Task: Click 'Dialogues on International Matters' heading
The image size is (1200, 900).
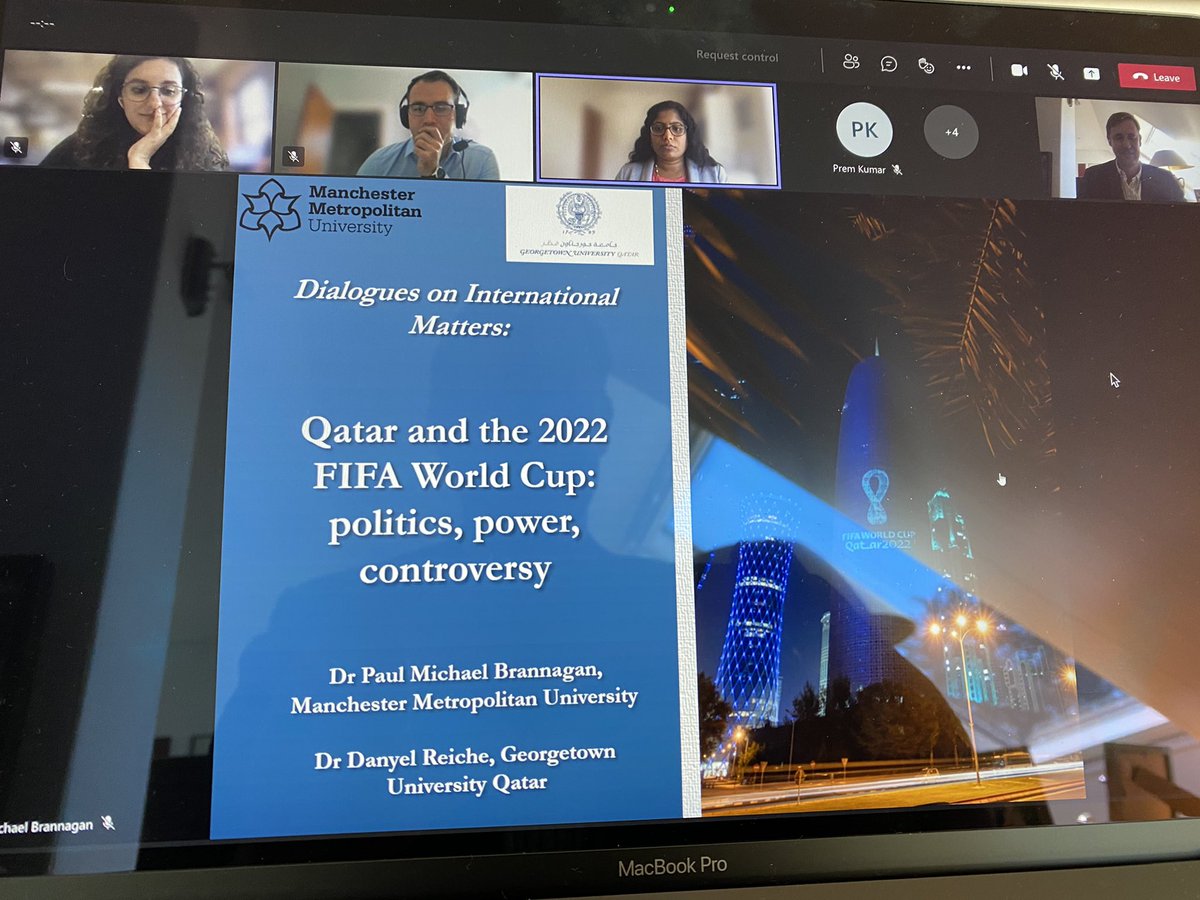Action: [x=459, y=309]
